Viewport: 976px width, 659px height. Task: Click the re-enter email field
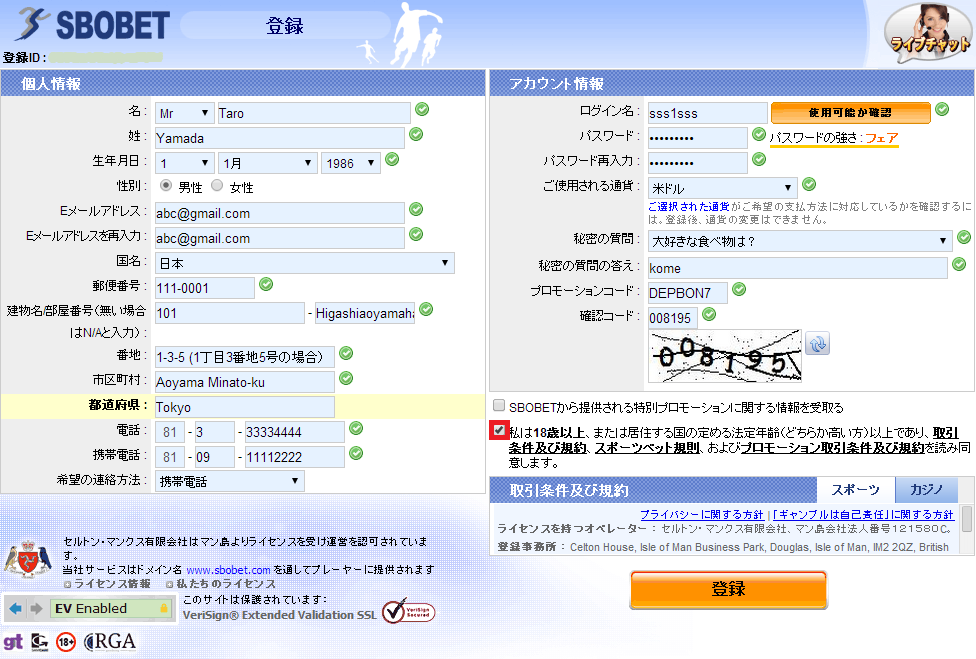(x=279, y=238)
